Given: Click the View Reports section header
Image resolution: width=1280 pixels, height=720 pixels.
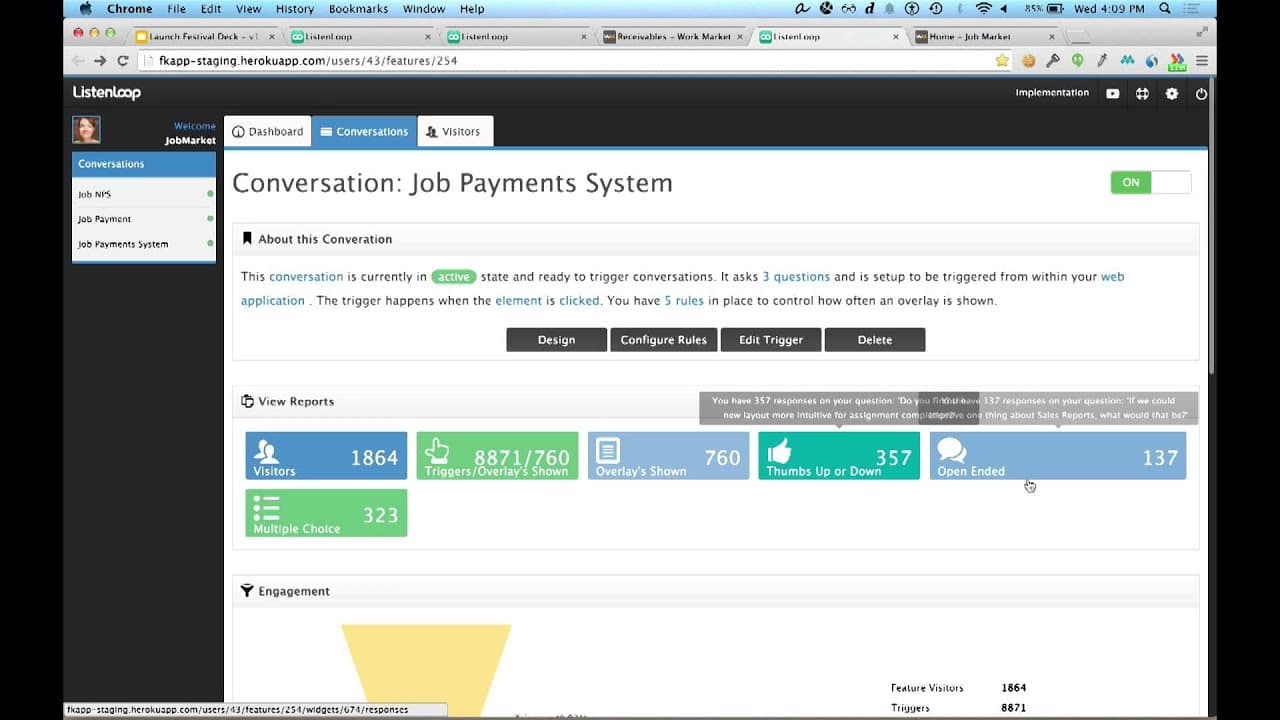Looking at the screenshot, I should (x=715, y=401).
